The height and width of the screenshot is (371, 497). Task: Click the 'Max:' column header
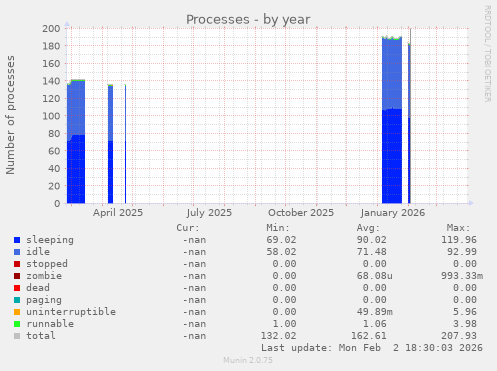pos(459,228)
